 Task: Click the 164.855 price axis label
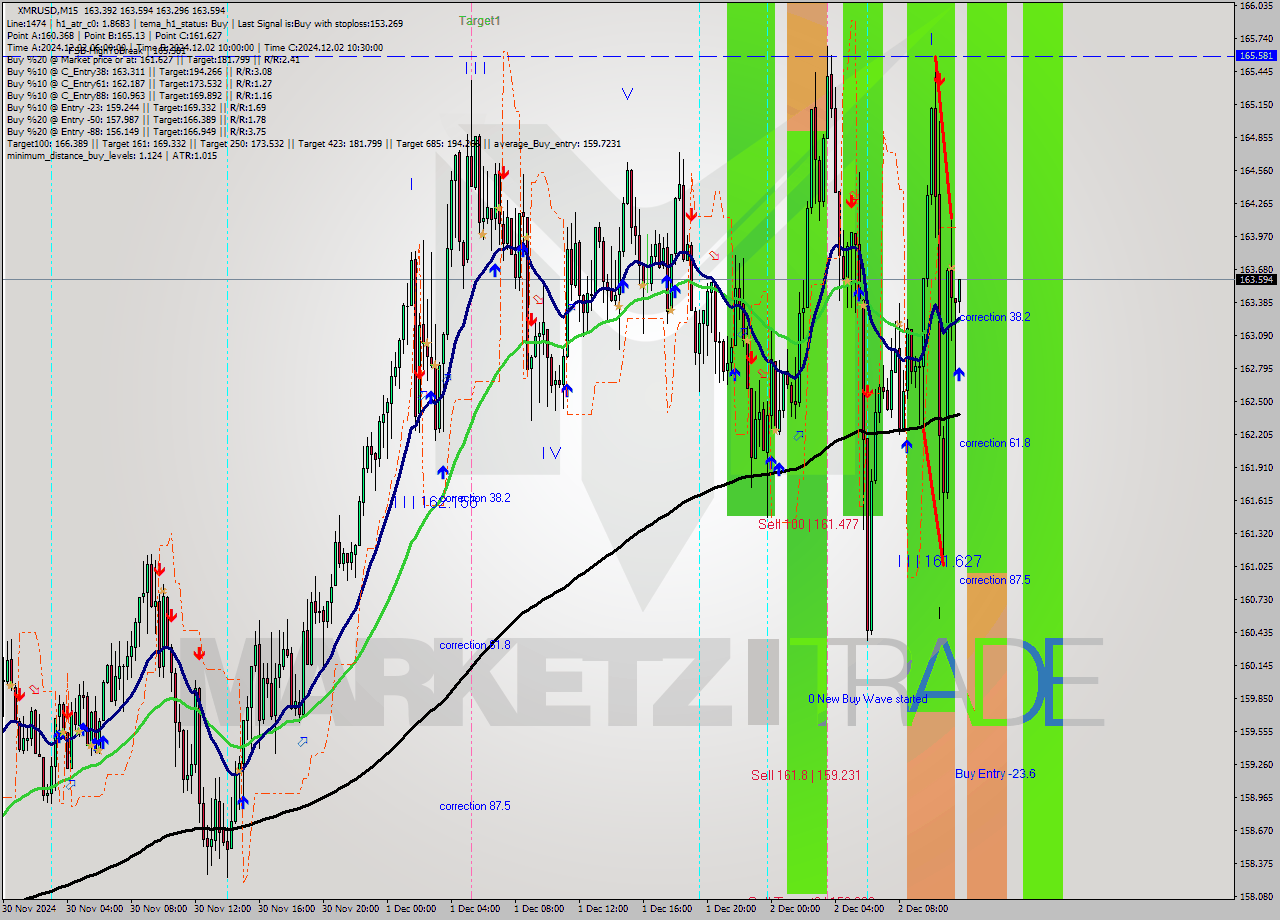point(1256,138)
